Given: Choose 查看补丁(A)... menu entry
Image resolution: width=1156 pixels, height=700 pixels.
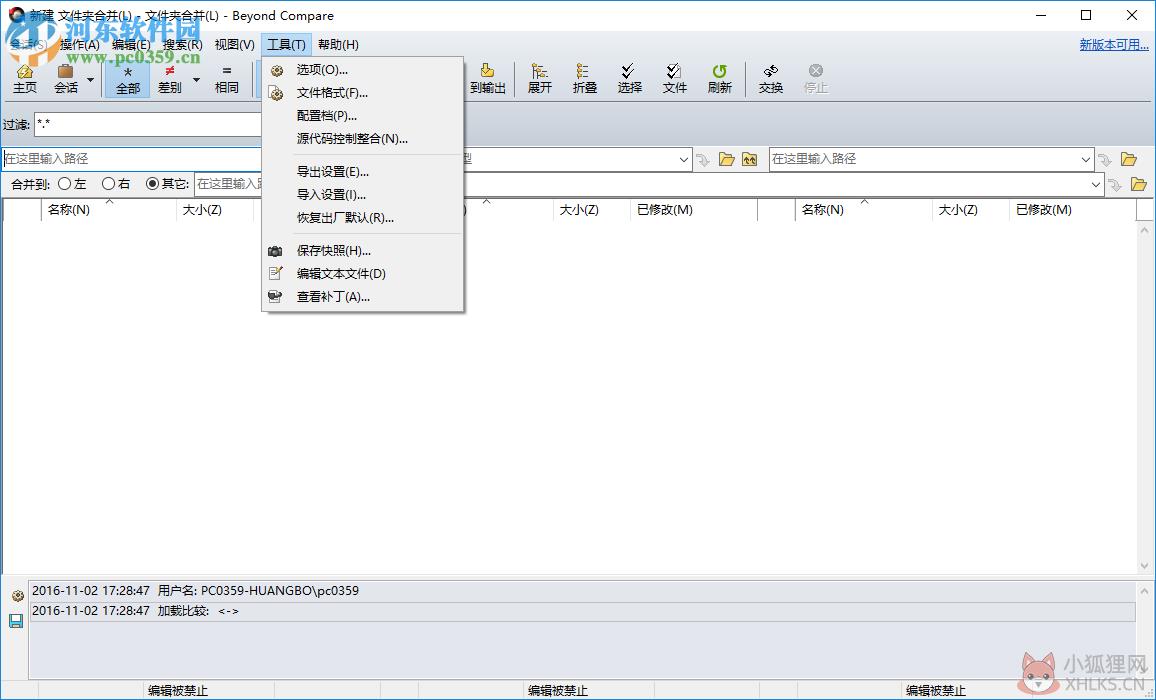Looking at the screenshot, I should pyautogui.click(x=363, y=297).
